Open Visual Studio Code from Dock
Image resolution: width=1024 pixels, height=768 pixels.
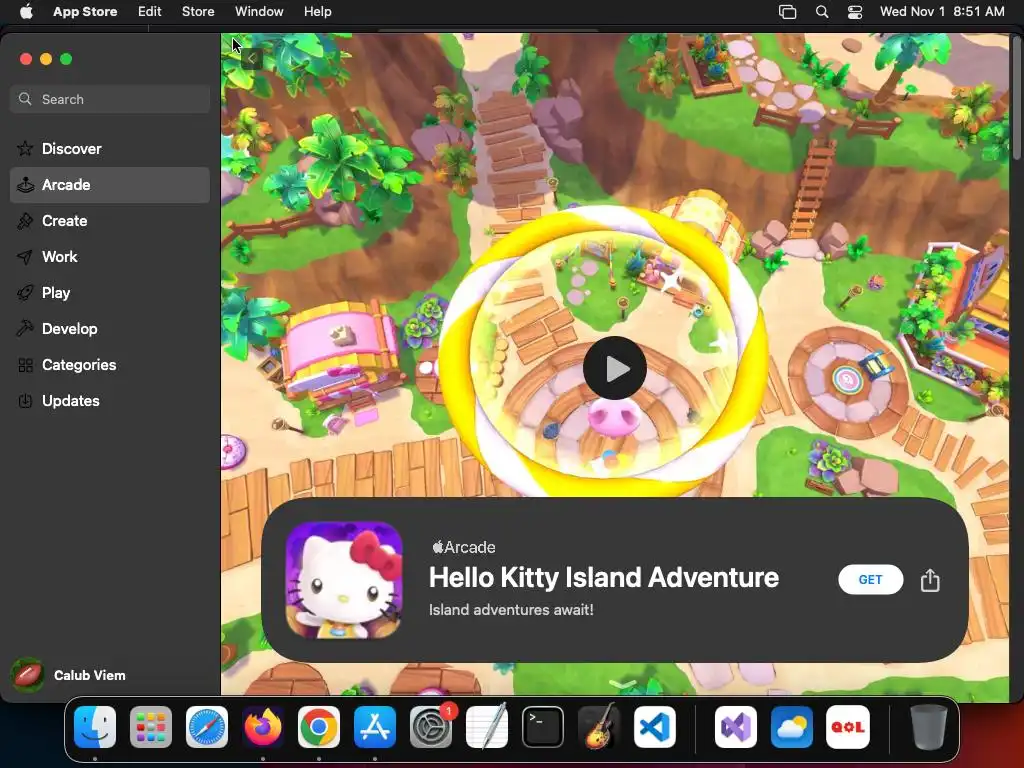[x=655, y=727]
